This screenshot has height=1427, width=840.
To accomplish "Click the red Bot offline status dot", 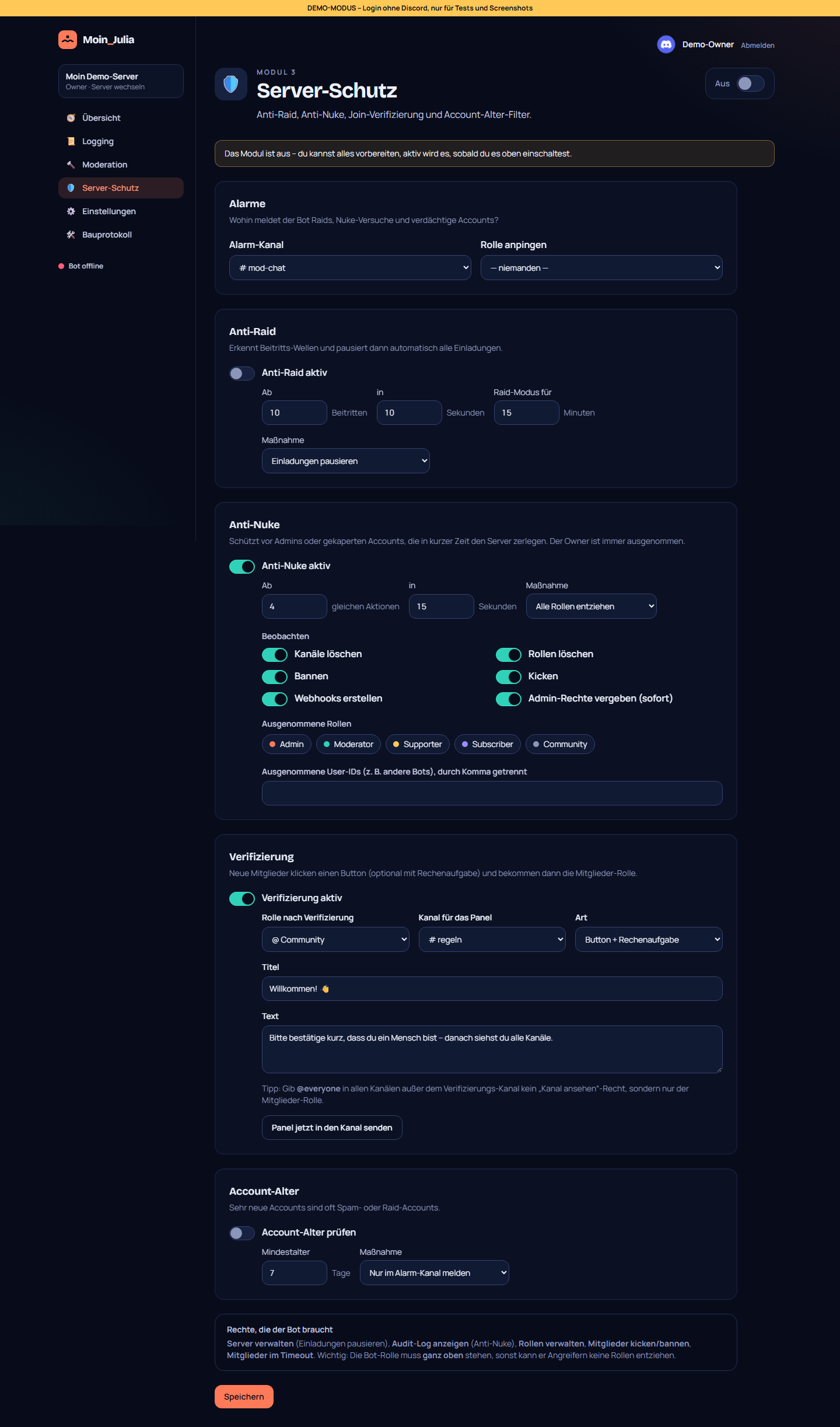I will [x=61, y=266].
